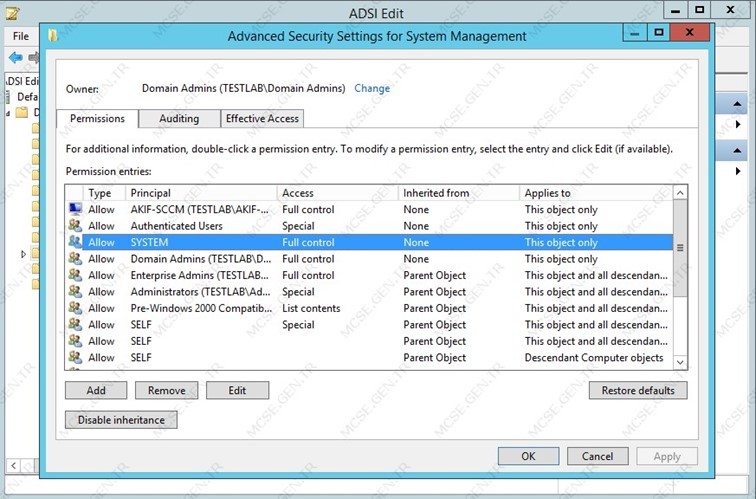
Task: Select the 'Administrators (TESTLAB\Ad...' entry
Action: tap(370, 292)
